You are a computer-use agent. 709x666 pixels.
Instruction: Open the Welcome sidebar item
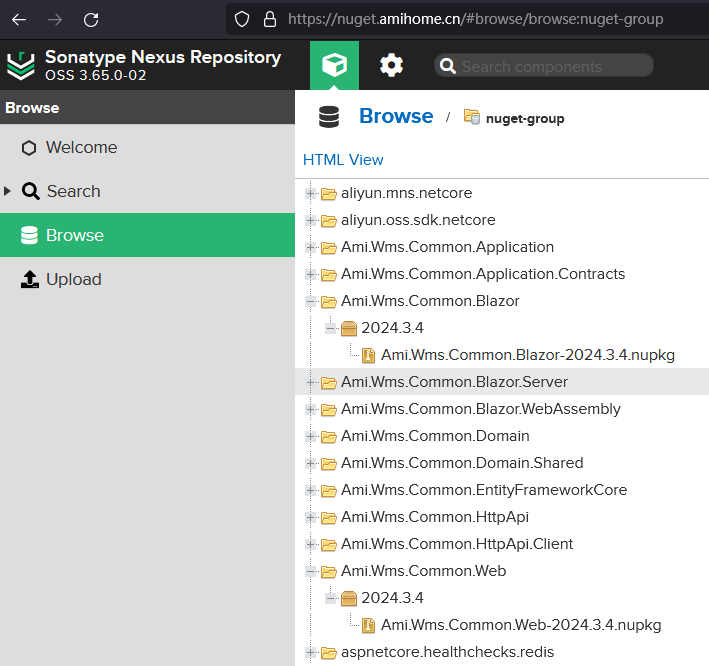tap(81, 147)
